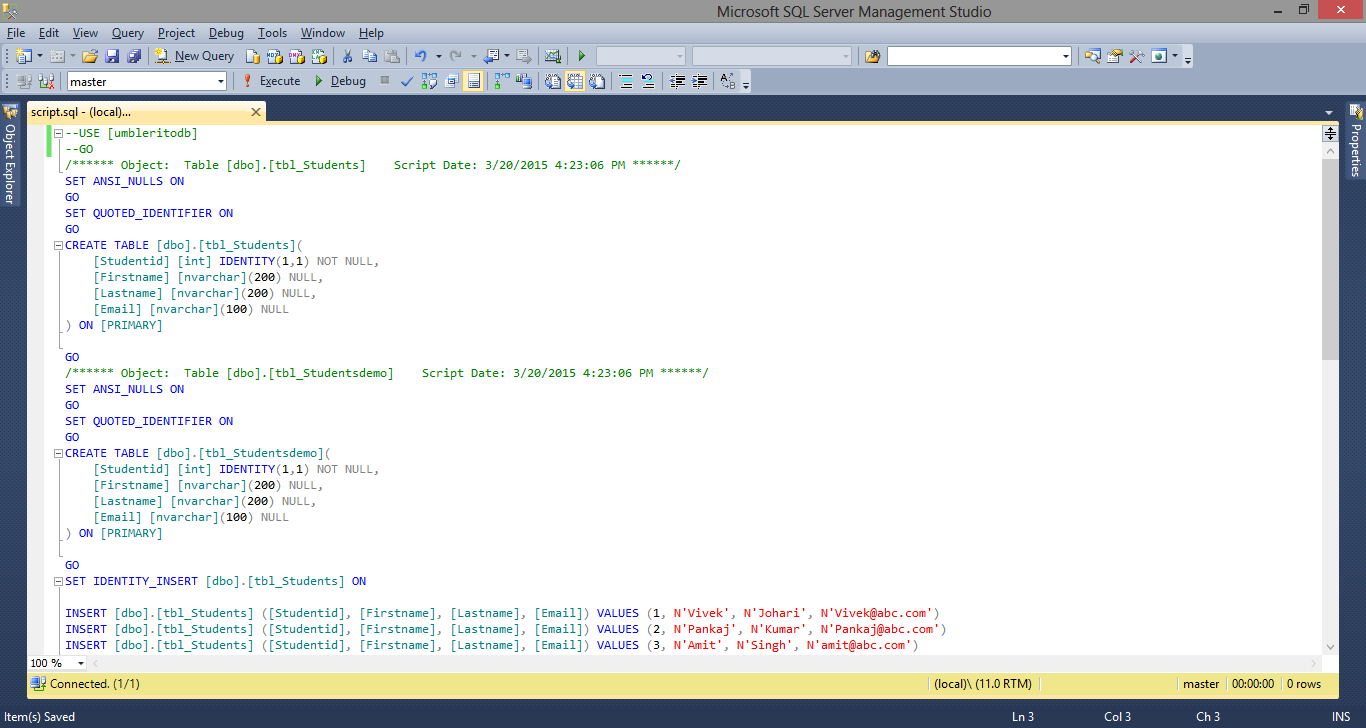Open the File menu
Screen dimensions: 1366x728
[x=15, y=33]
